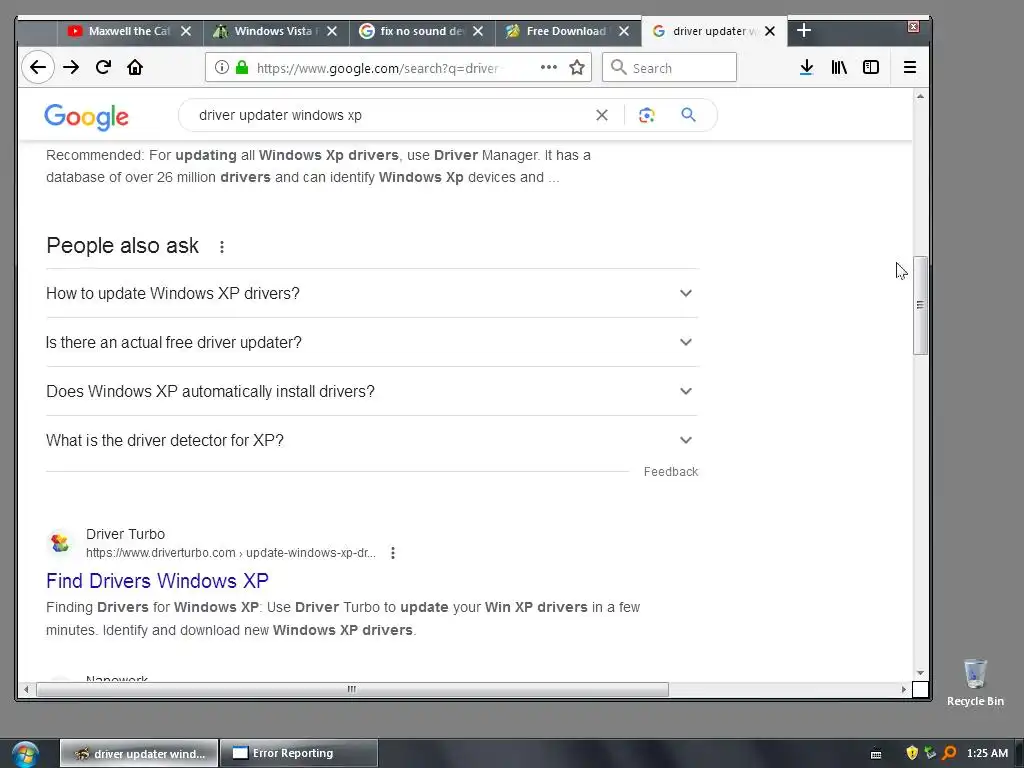This screenshot has height=768, width=1024.
Task: Click the horizontal scrollbar thumb
Action: [x=352, y=689]
